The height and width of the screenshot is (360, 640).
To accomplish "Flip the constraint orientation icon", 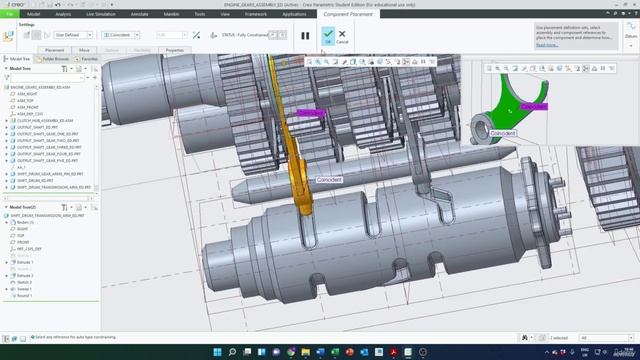I will [196, 36].
